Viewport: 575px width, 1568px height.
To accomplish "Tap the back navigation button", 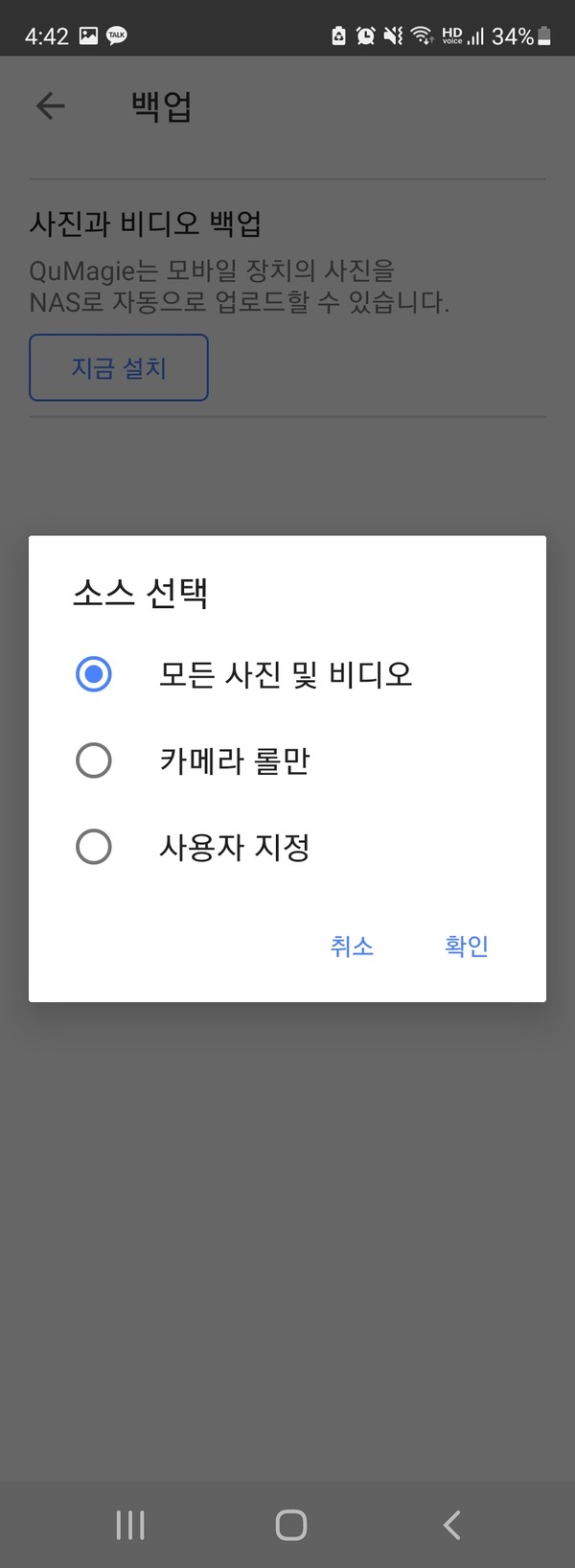I will [x=450, y=1523].
